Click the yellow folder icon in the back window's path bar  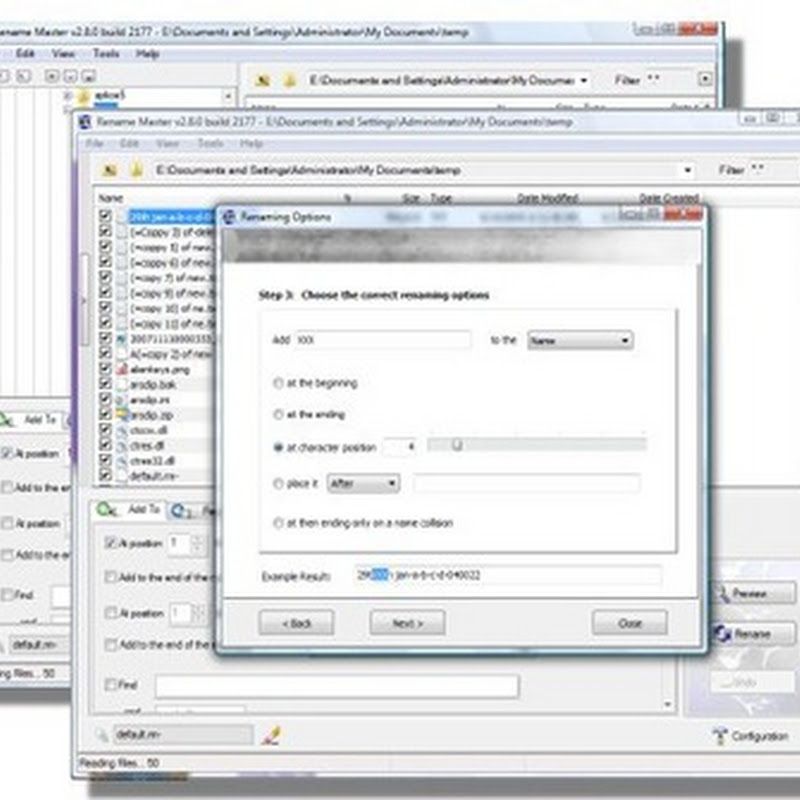tap(289, 80)
